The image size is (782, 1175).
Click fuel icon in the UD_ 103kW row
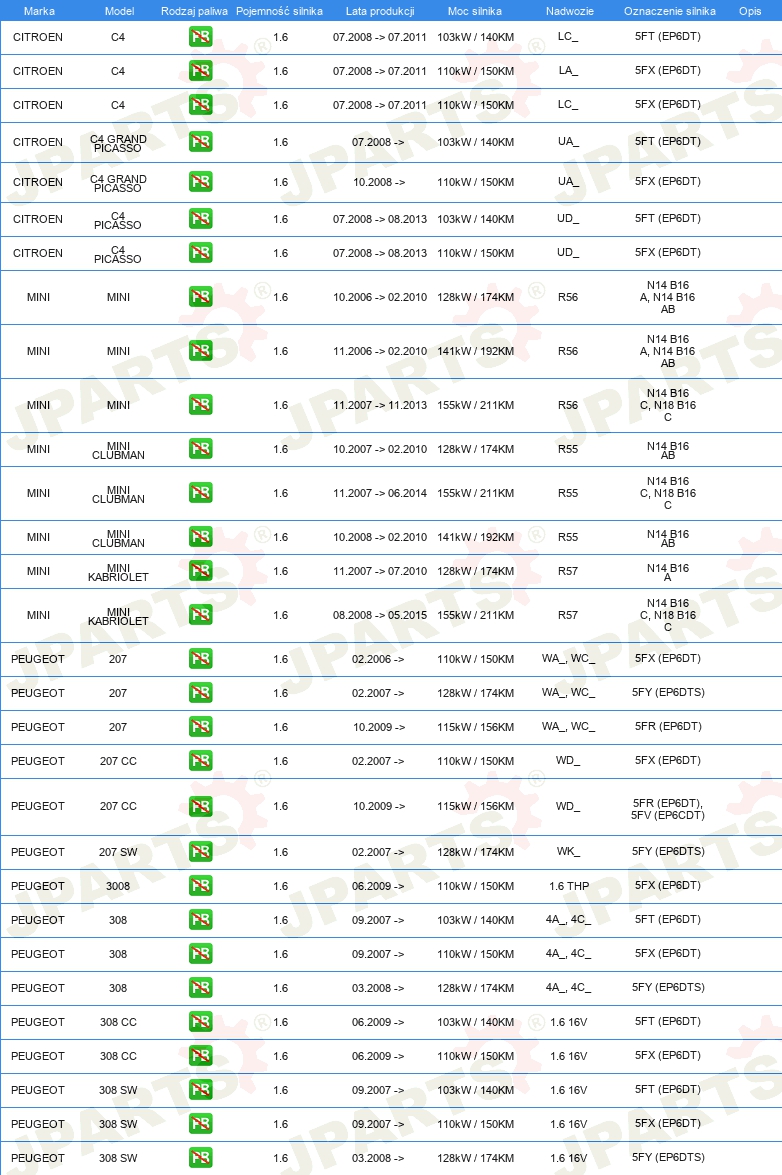point(201,219)
